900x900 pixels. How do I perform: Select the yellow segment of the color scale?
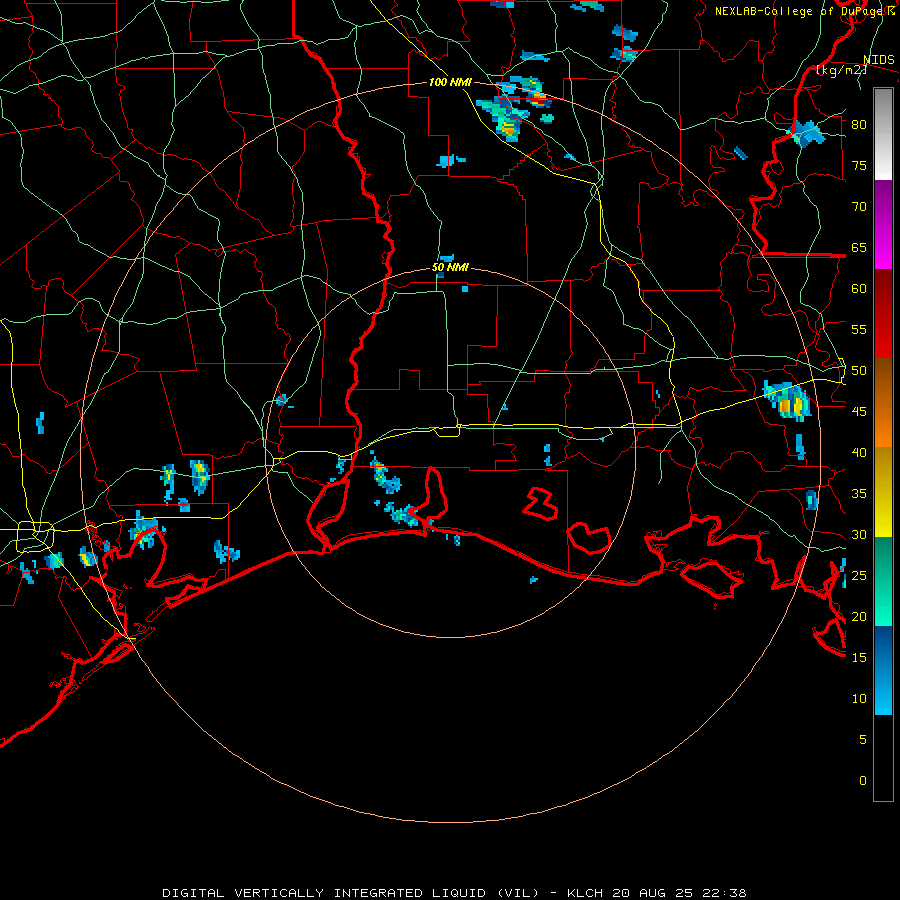click(x=883, y=492)
